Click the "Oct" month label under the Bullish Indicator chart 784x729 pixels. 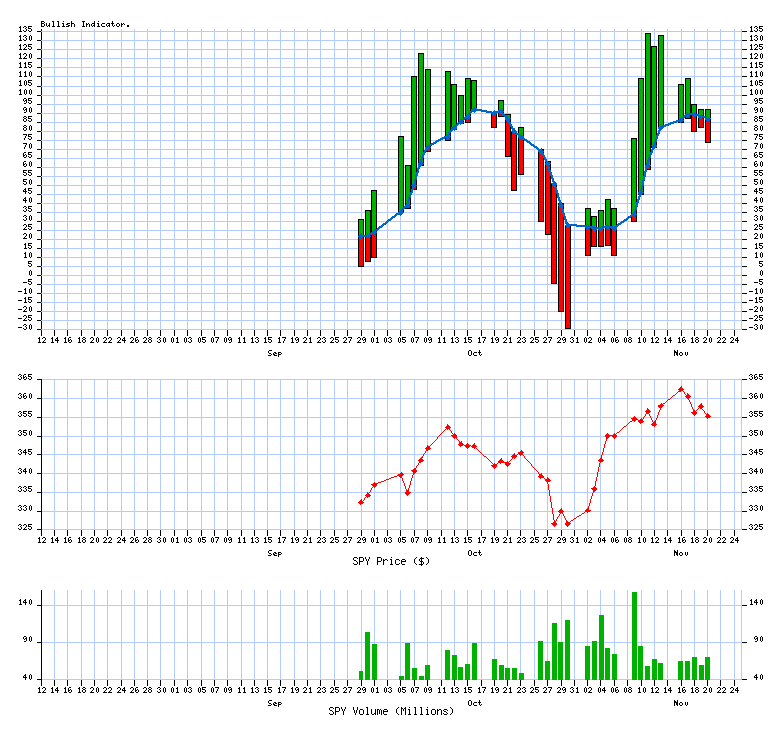click(x=475, y=353)
